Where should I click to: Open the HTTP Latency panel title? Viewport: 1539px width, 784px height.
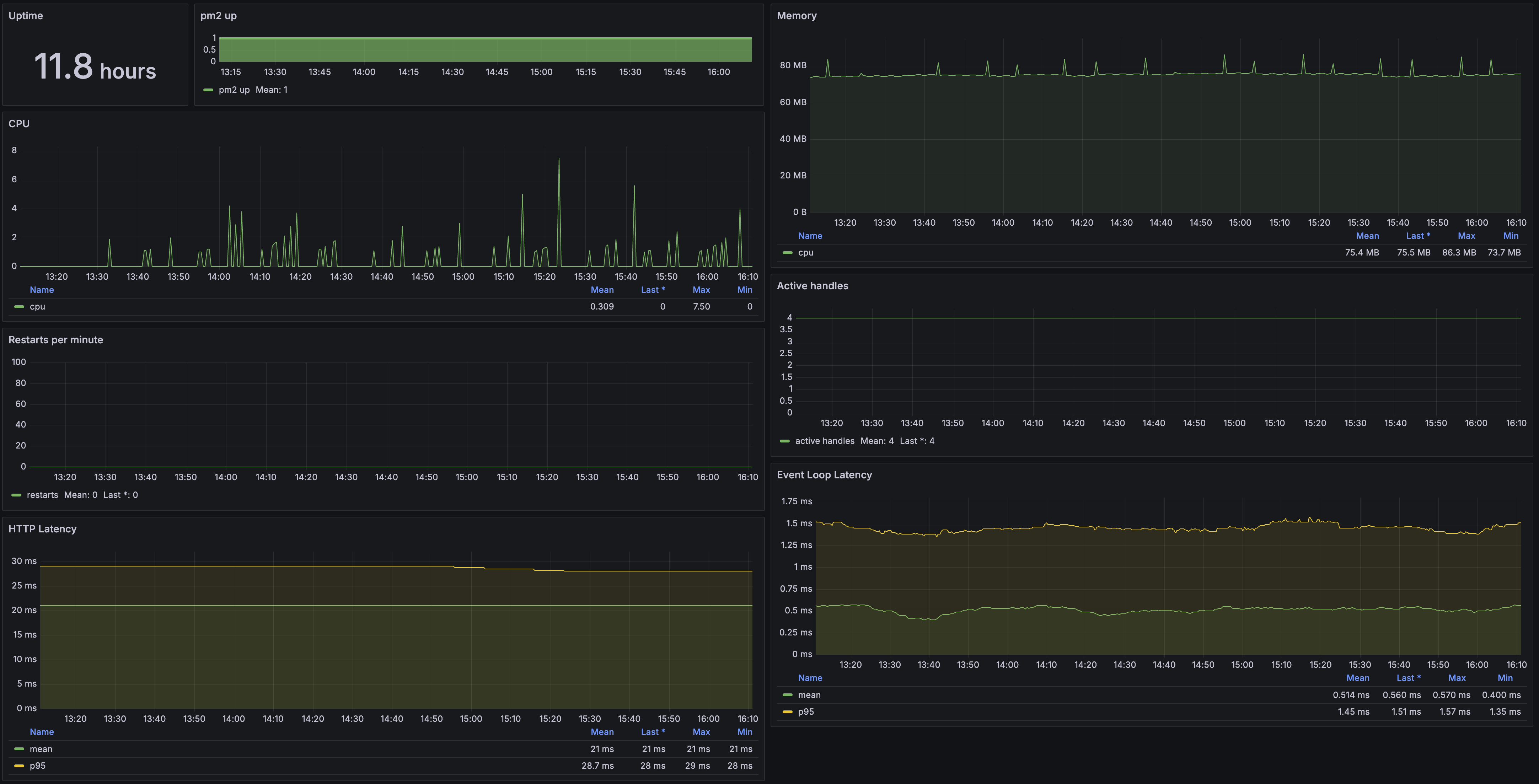[42, 529]
